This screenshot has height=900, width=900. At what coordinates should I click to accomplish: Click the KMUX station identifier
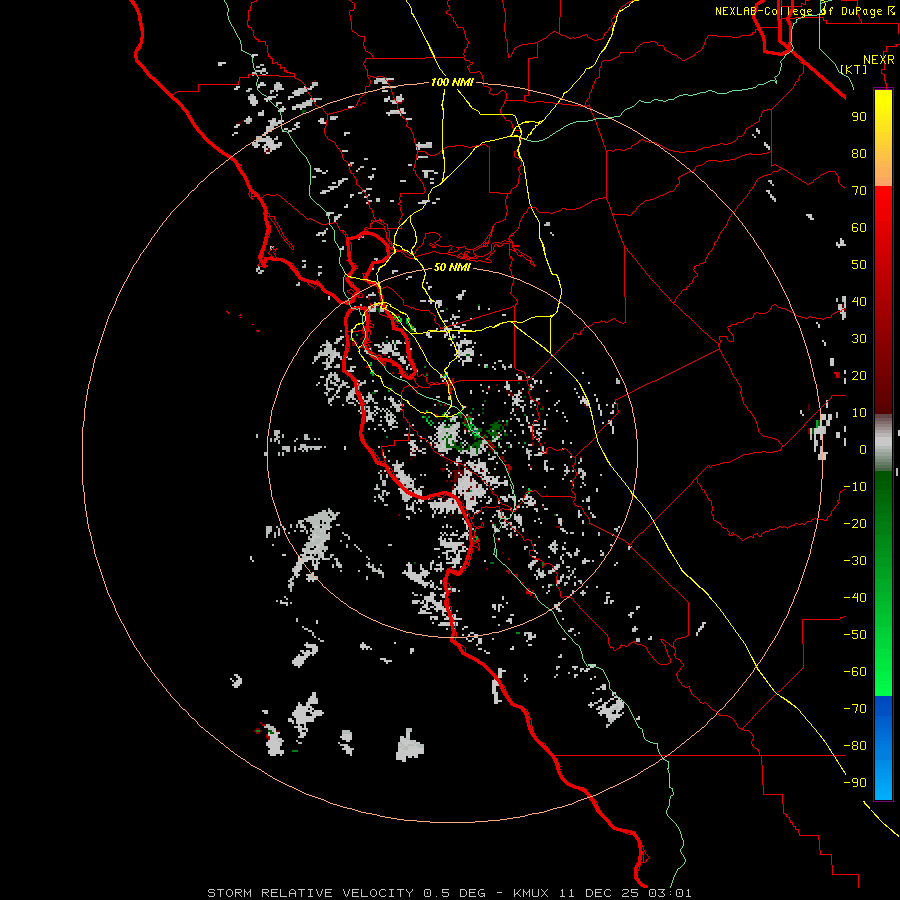(531, 893)
